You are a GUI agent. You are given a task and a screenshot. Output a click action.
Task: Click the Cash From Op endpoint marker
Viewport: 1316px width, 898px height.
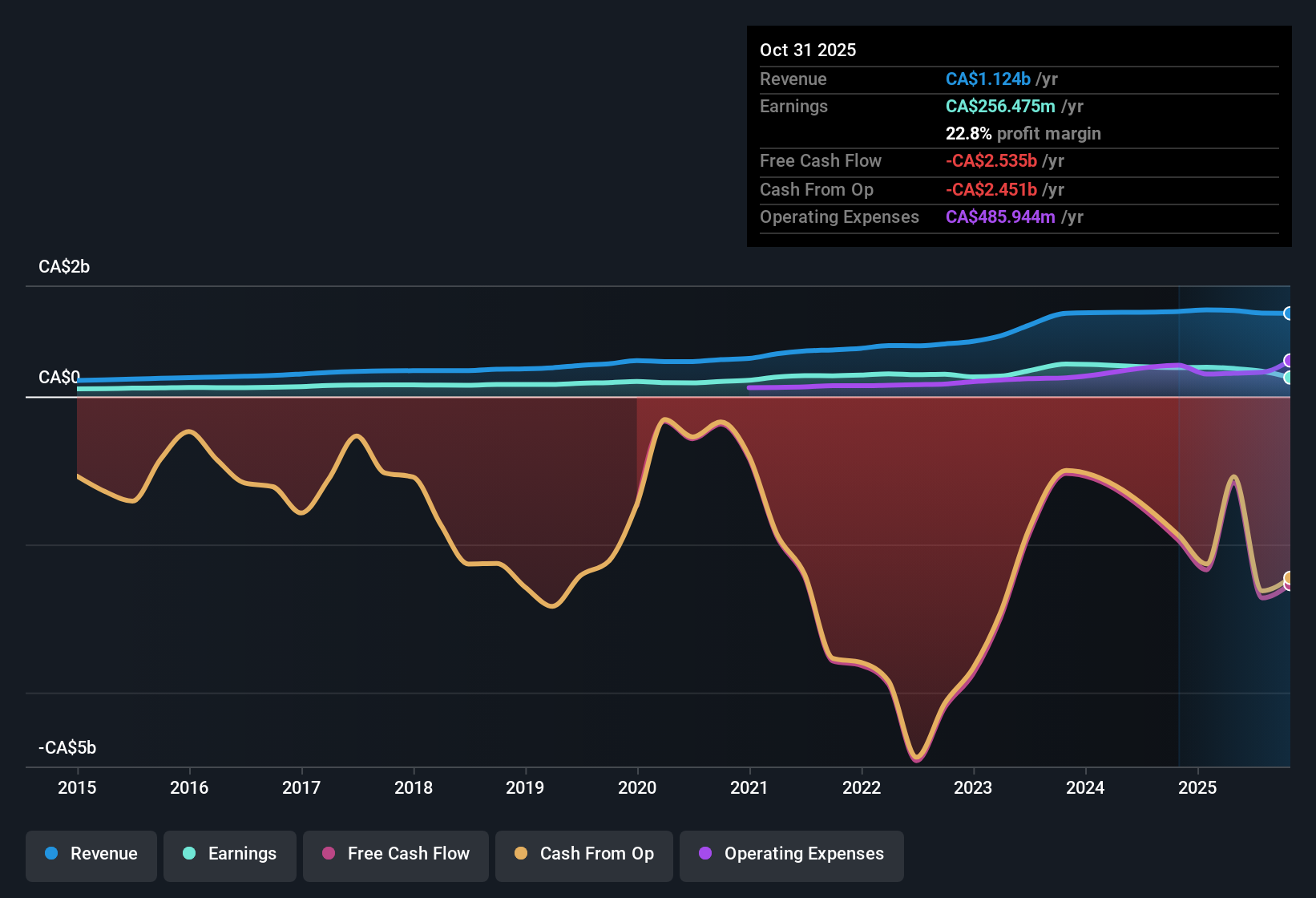[x=1289, y=576]
